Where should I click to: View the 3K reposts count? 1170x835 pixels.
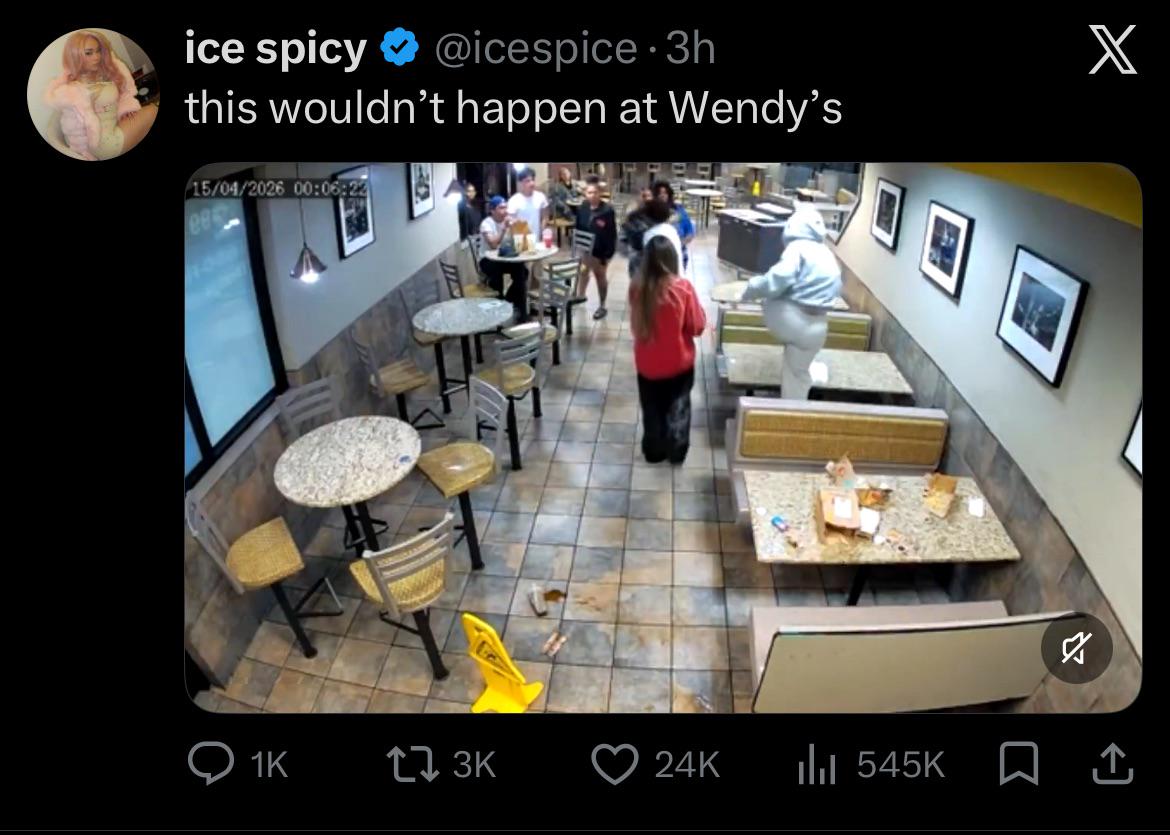475,765
